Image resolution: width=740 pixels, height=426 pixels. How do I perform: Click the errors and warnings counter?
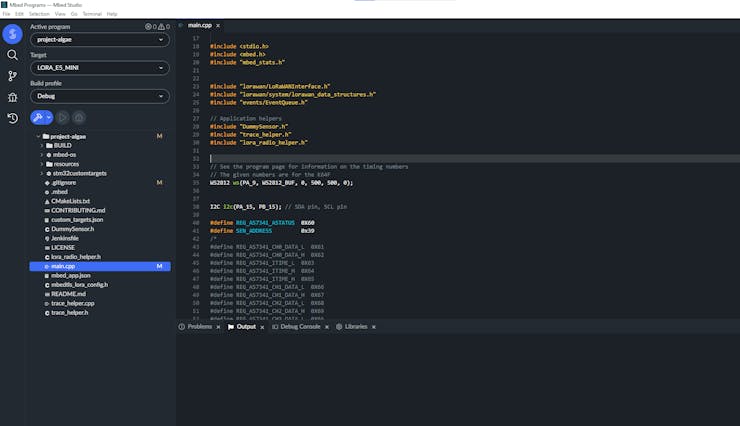coord(157,27)
